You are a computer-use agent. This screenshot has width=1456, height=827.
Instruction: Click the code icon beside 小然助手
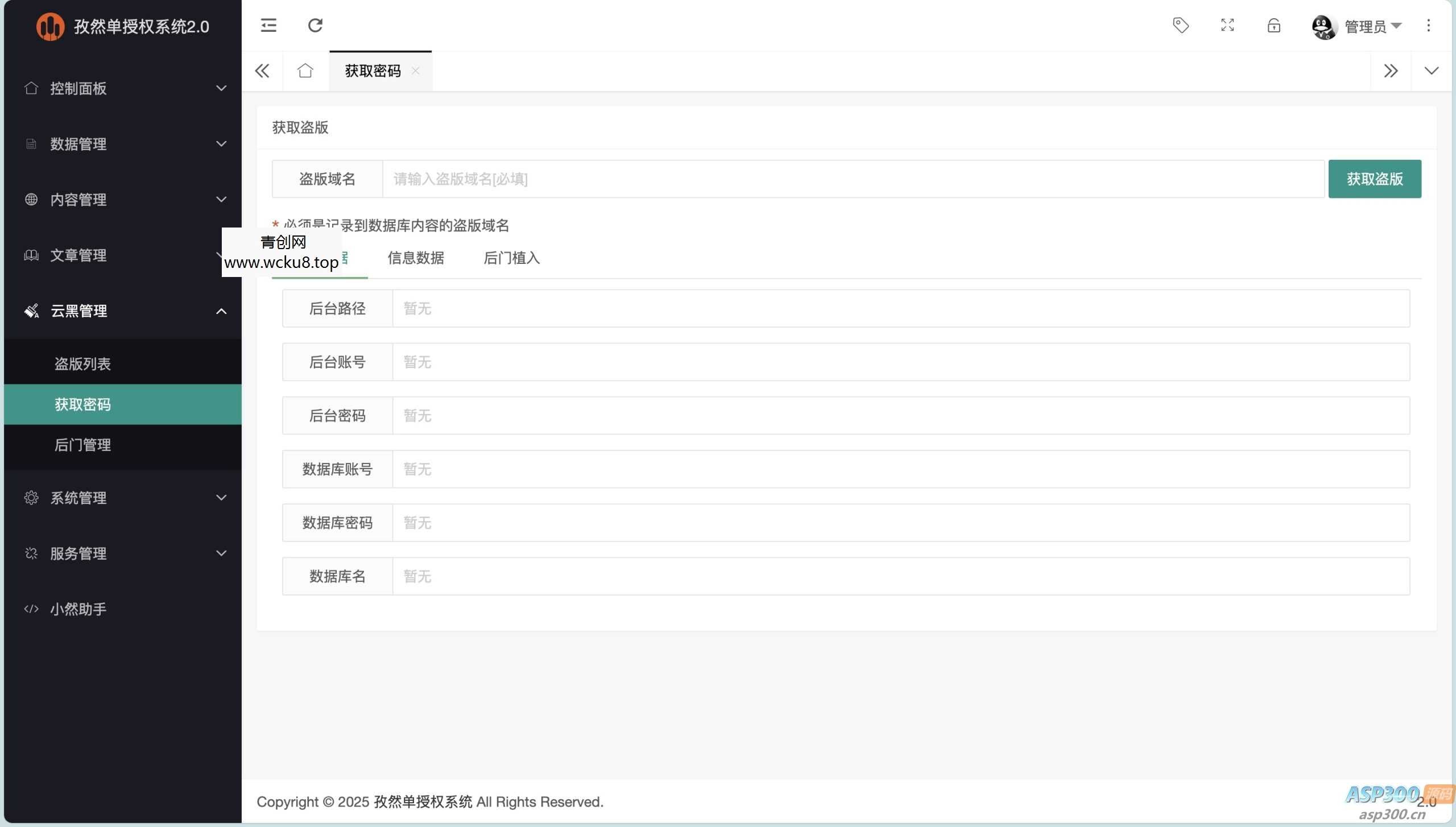coord(31,609)
